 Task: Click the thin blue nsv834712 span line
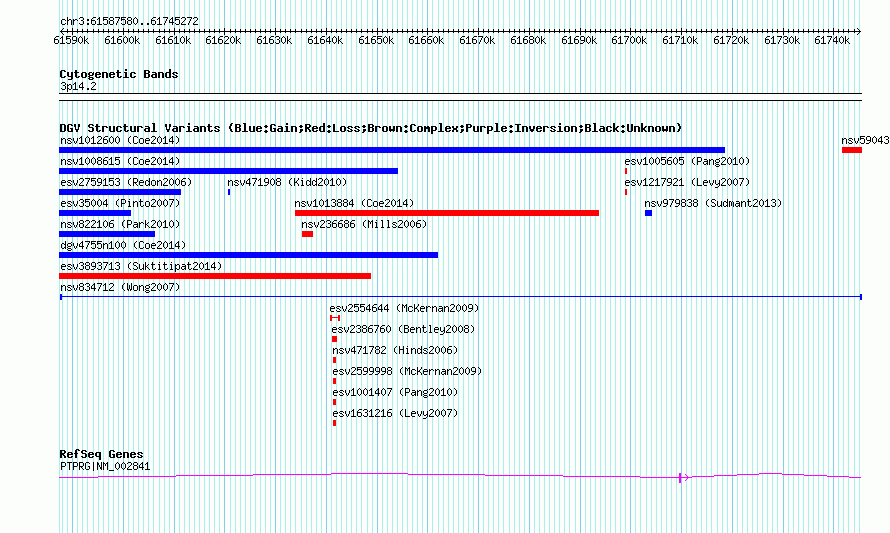pos(461,297)
